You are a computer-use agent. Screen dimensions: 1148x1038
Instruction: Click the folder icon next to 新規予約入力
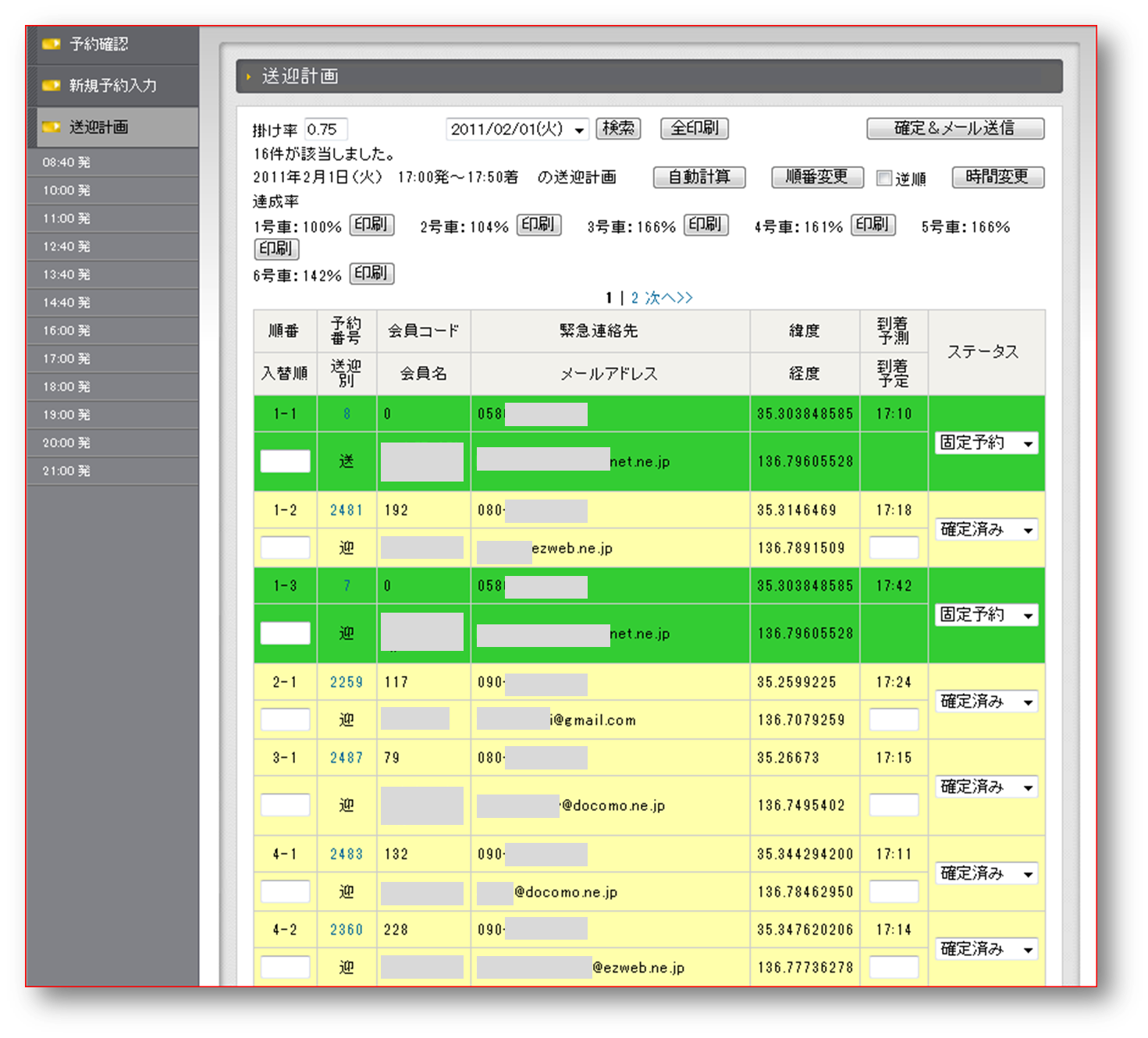(x=52, y=86)
